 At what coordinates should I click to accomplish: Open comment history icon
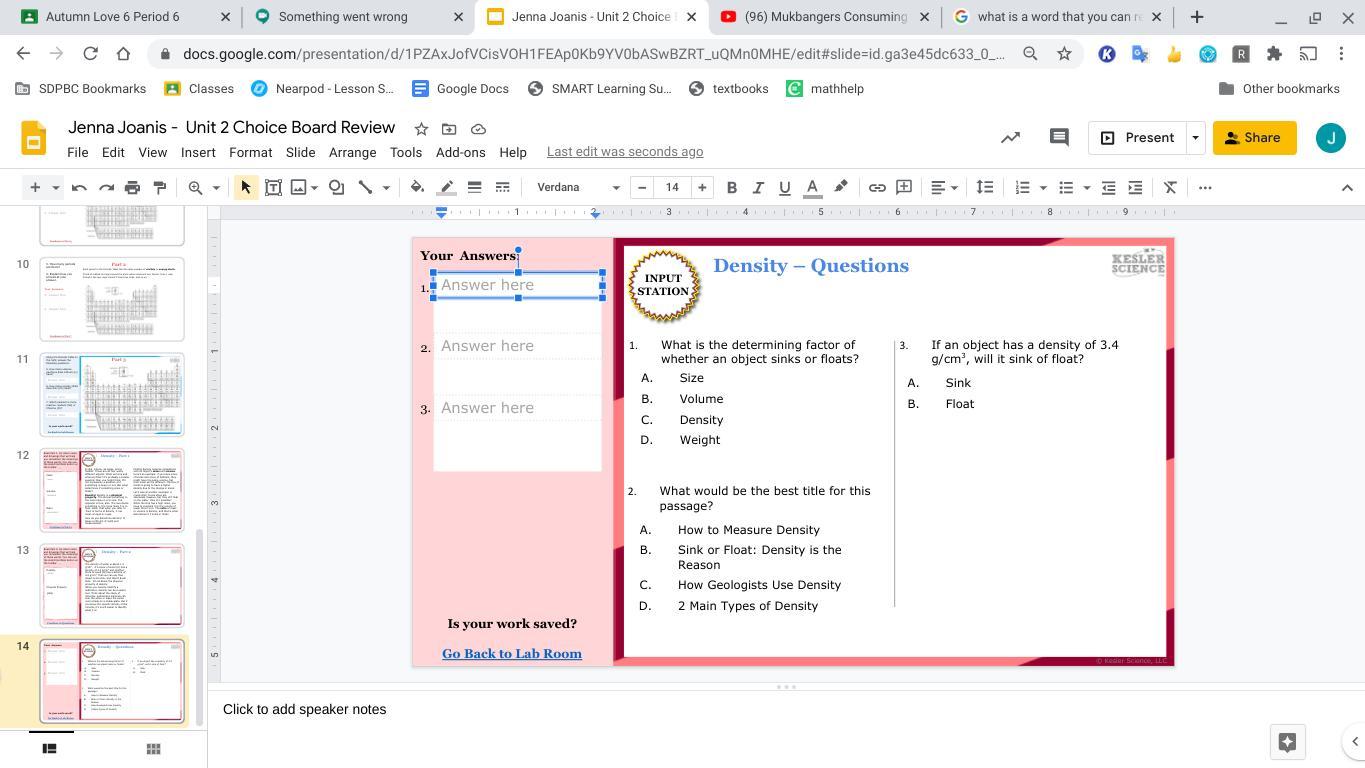tap(1059, 138)
